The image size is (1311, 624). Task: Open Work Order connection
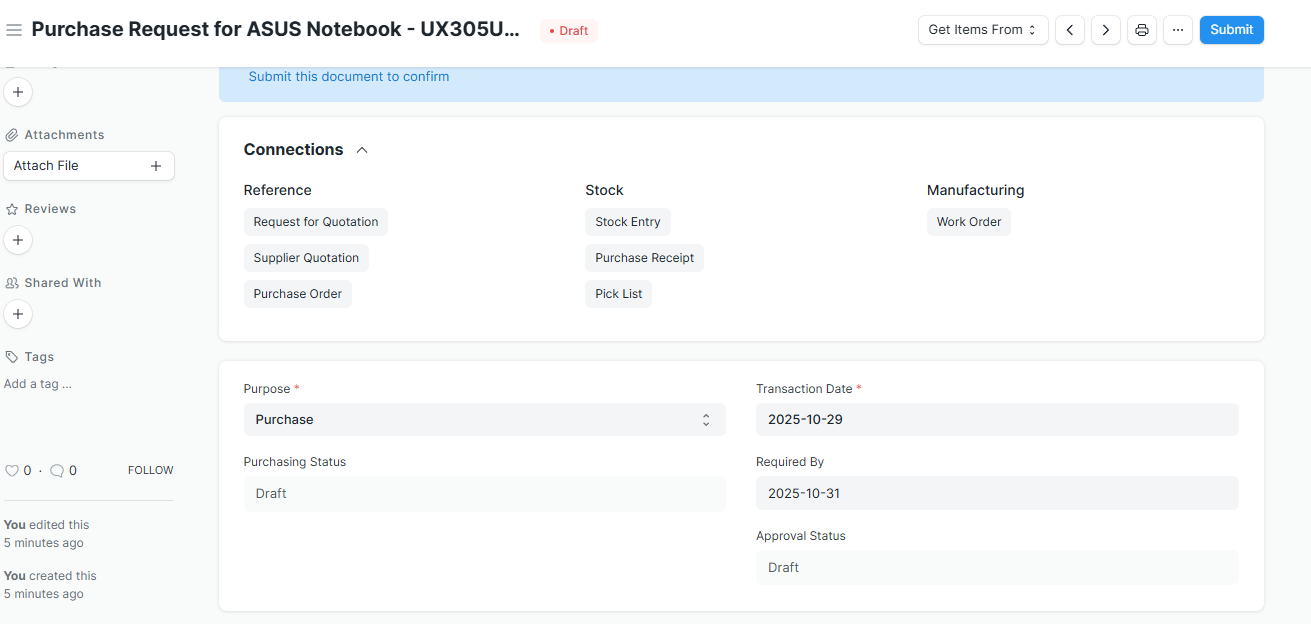click(968, 222)
